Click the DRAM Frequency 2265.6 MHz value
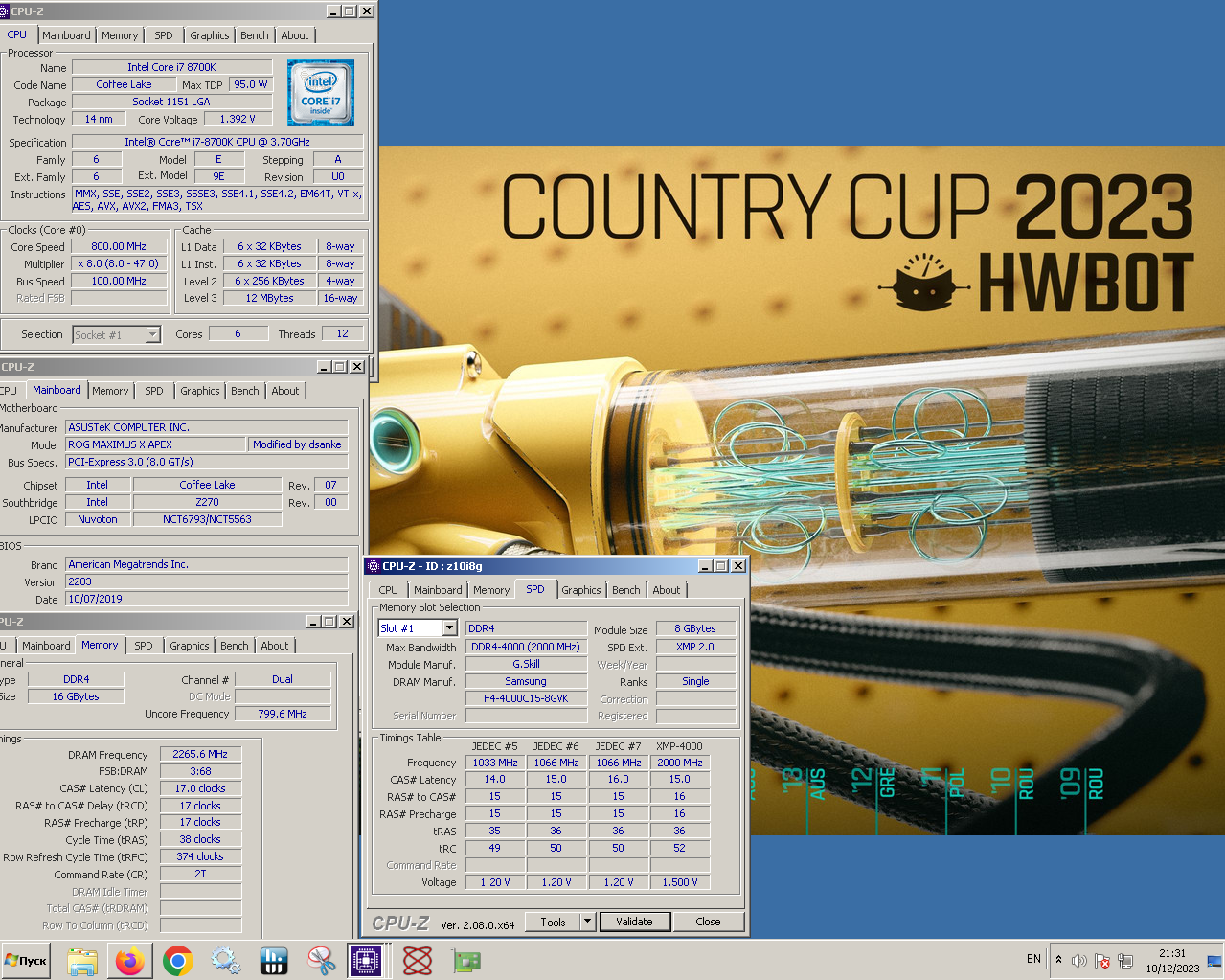This screenshot has width=1225, height=980. pyautogui.click(x=200, y=754)
